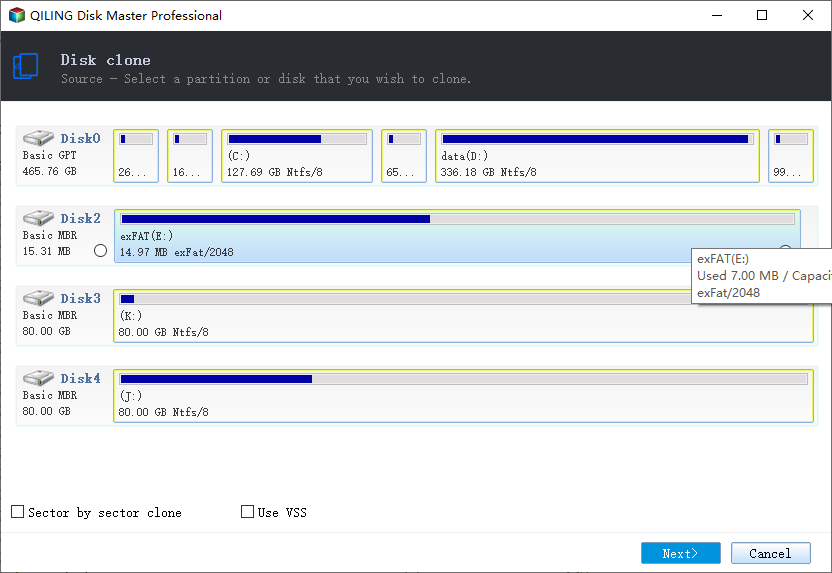Minimize the QILING Disk Master window
Screen dimensions: 832x573
tap(717, 15)
